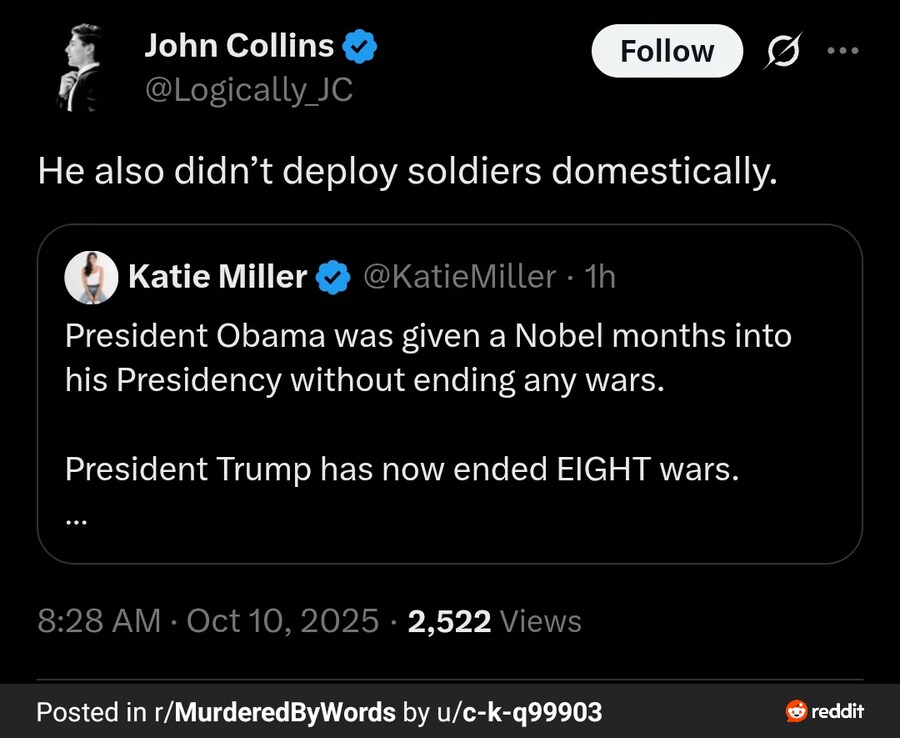Click the 8:28 AM Oct 10, 2025 timestamp
This screenshot has width=900, height=738.
pos(208,621)
